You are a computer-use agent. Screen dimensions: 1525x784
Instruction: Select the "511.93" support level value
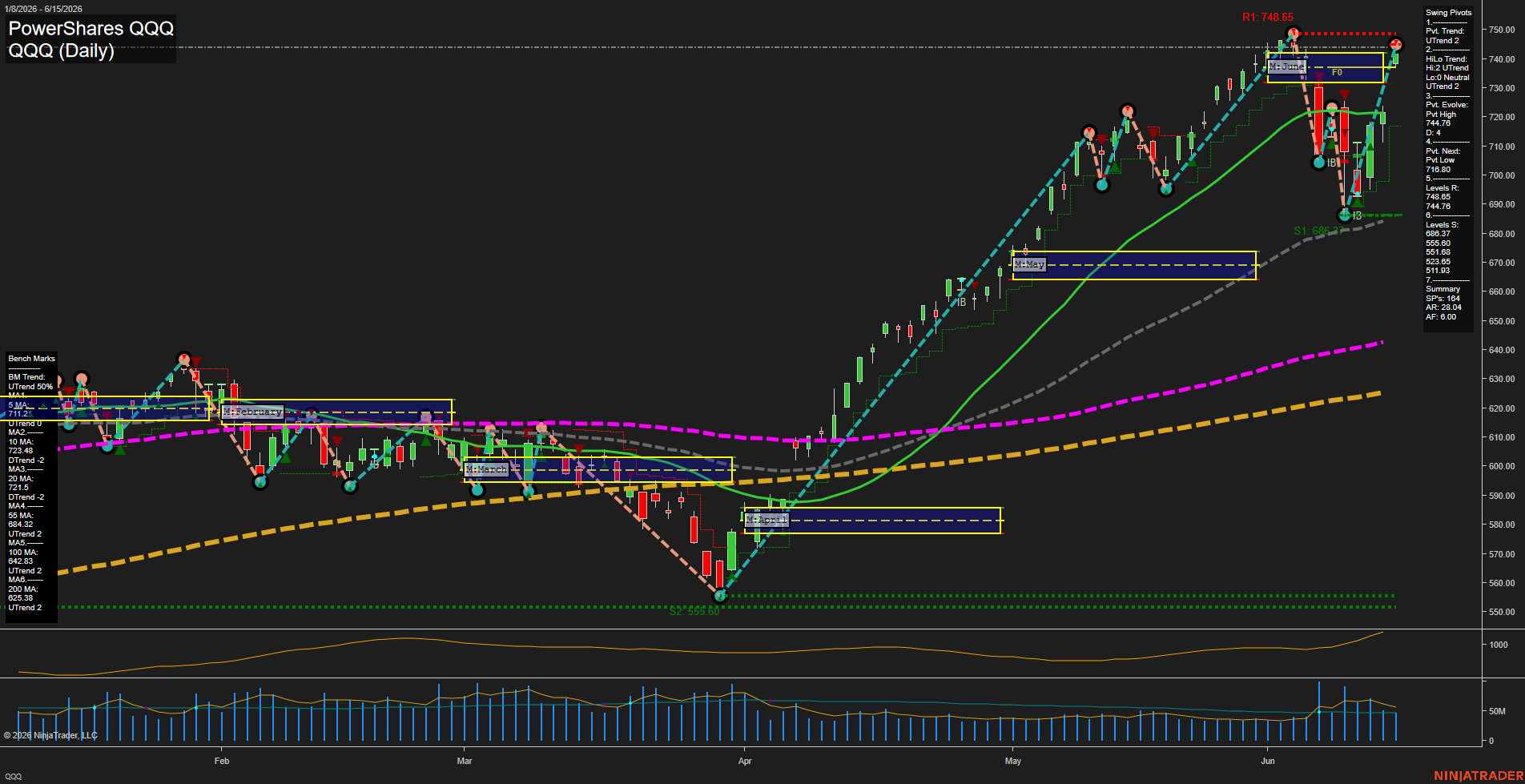pyautogui.click(x=1438, y=271)
